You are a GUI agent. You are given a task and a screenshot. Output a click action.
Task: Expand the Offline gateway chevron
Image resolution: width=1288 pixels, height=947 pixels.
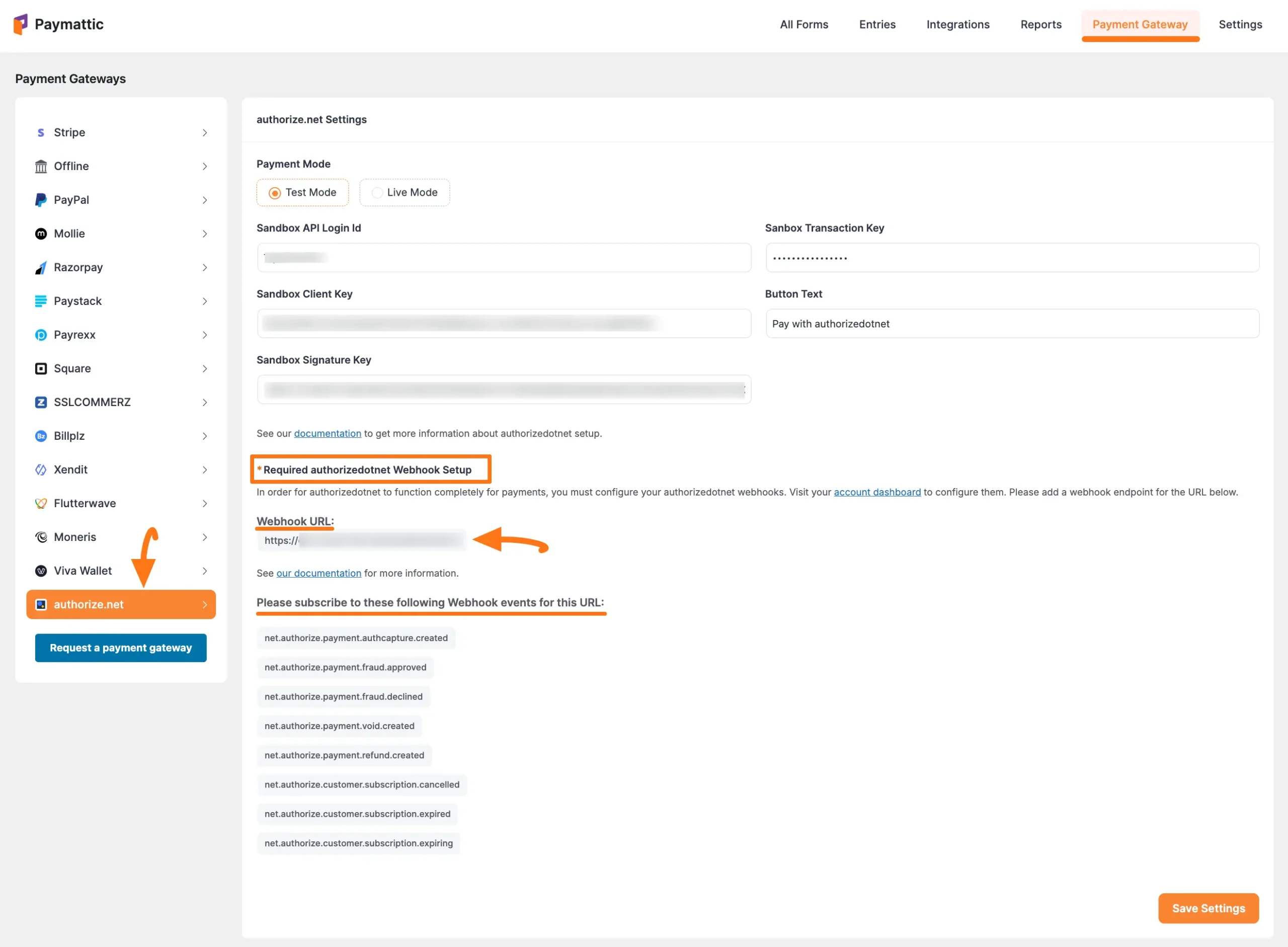click(x=205, y=166)
